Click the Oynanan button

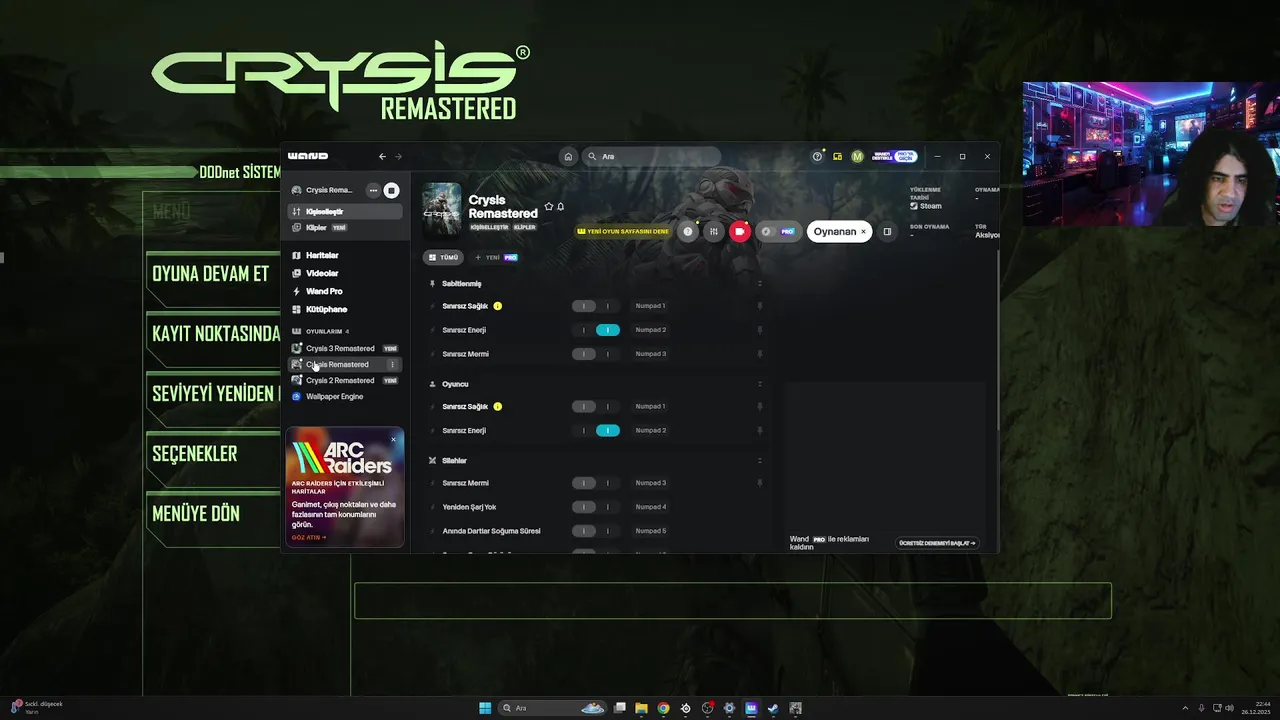tap(839, 232)
